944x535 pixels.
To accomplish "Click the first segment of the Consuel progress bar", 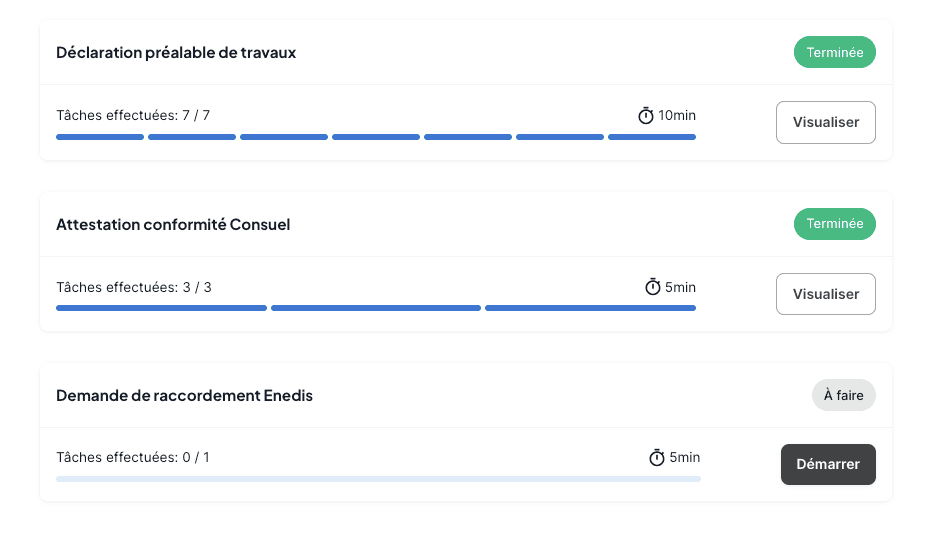I will point(161,308).
